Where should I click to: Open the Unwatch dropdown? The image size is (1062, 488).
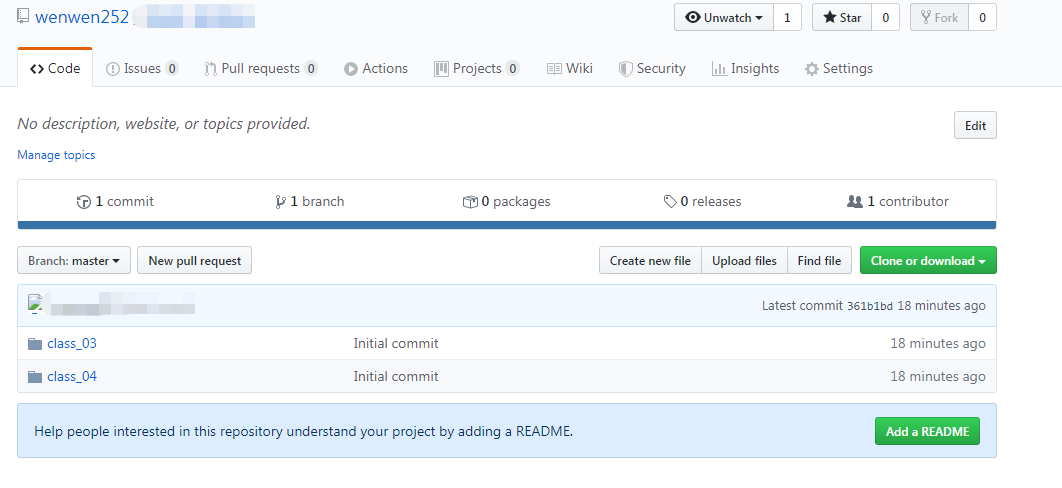(x=723, y=18)
